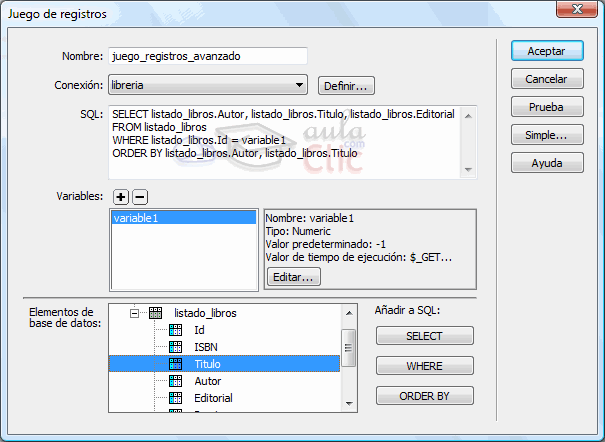
Task: Click the minus icon to remove variable
Action: tap(140, 197)
